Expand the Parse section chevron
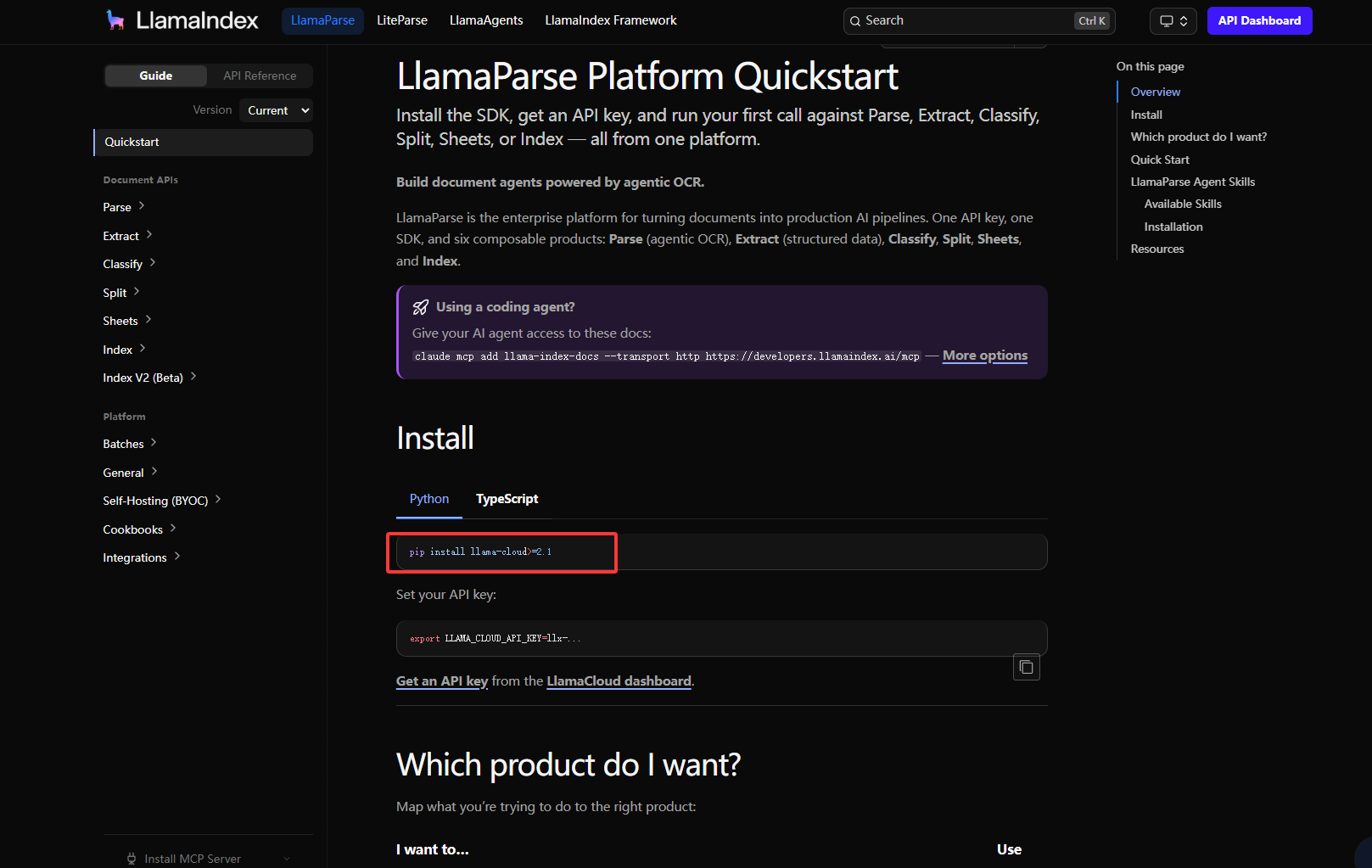Viewport: 1372px width, 868px height. (142, 206)
